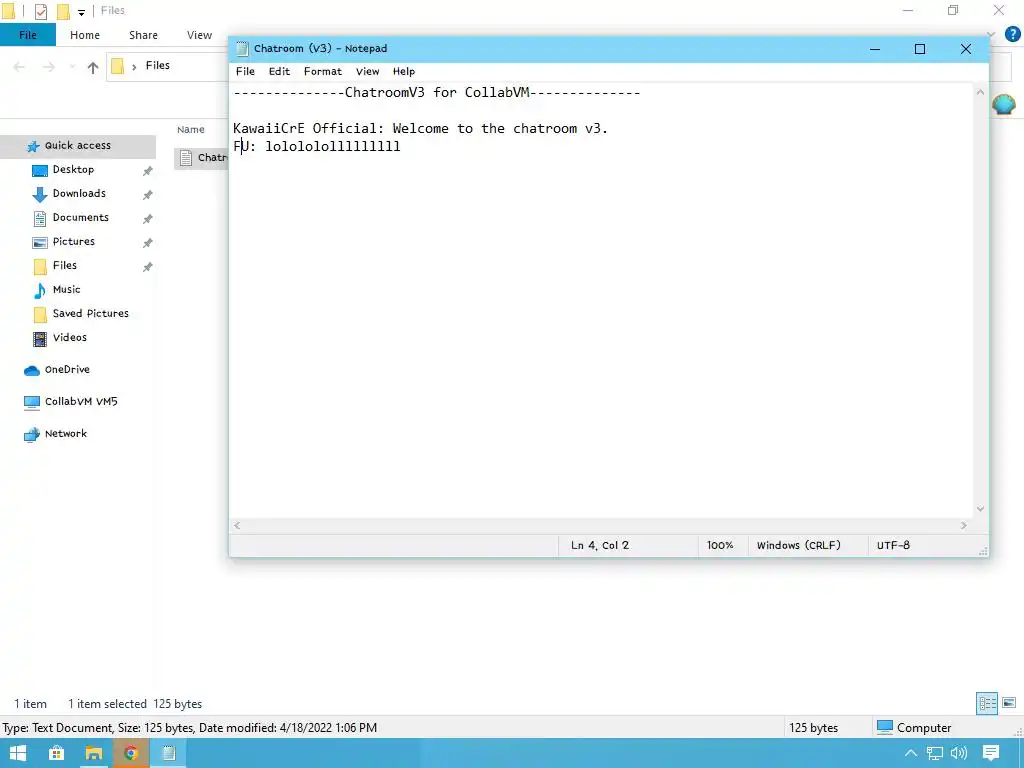The height and width of the screenshot is (768, 1024).
Task: Click Notepad vertical scrollbar up arrow
Action: pyautogui.click(x=980, y=93)
